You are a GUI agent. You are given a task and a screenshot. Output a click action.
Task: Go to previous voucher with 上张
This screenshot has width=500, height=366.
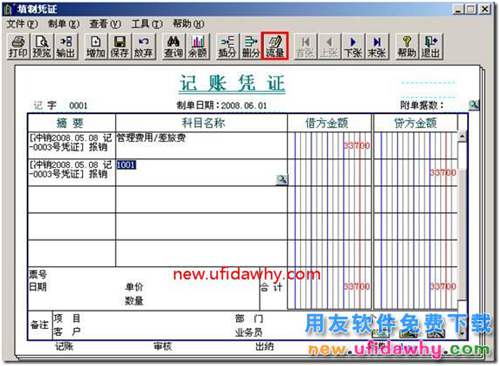[329, 46]
